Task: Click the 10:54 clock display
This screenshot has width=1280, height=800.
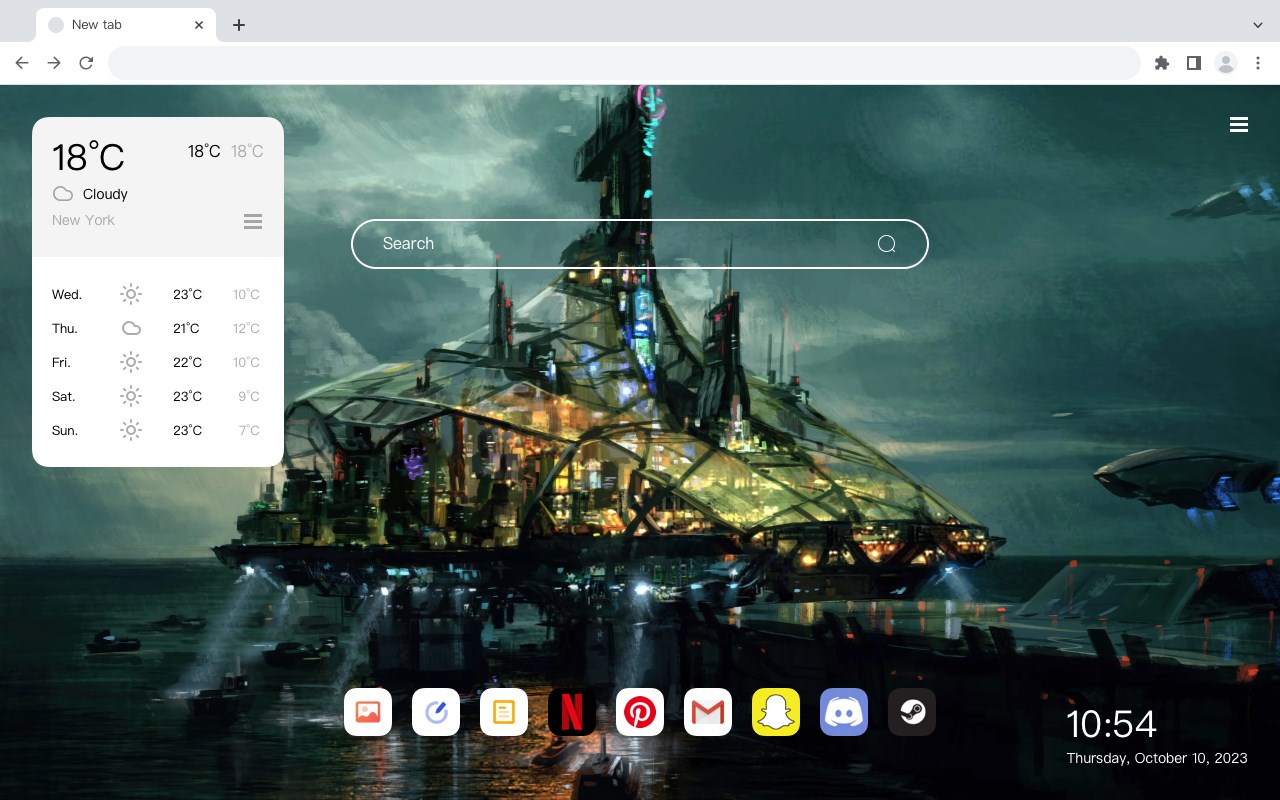Action: pos(1111,724)
